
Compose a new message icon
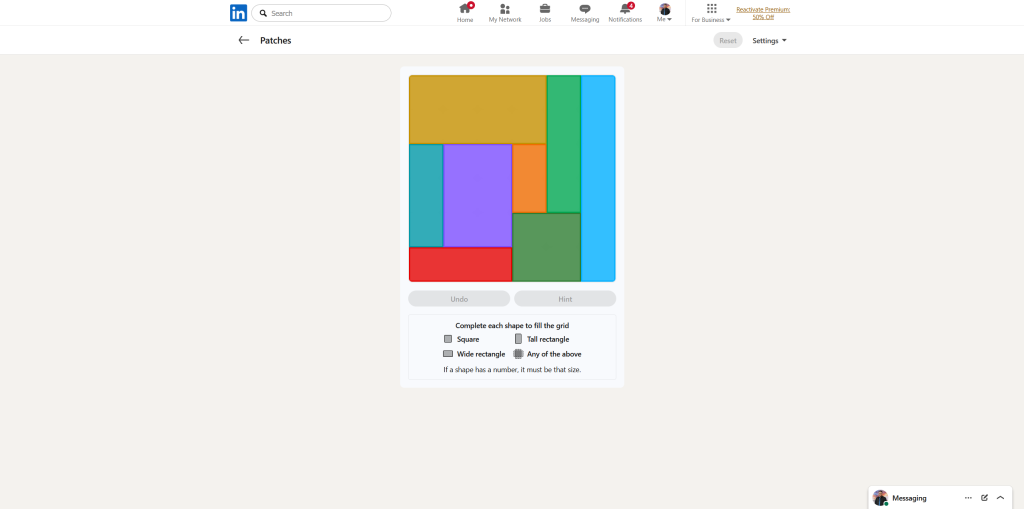tap(984, 498)
